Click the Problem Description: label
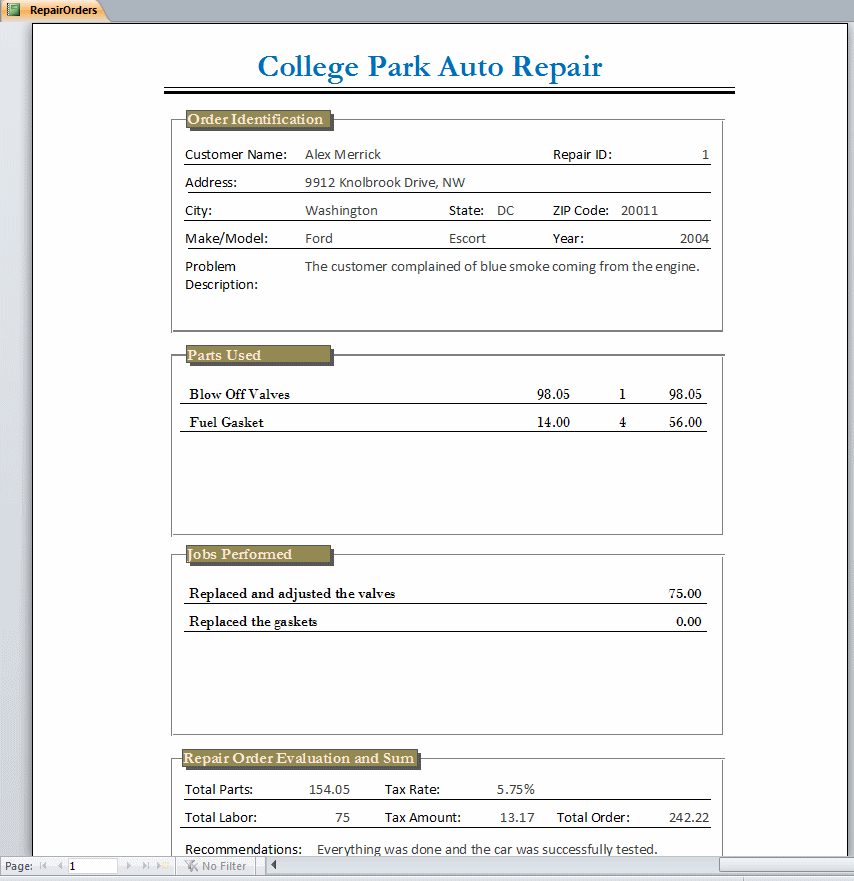Screen dimensions: 854x881 coord(221,276)
